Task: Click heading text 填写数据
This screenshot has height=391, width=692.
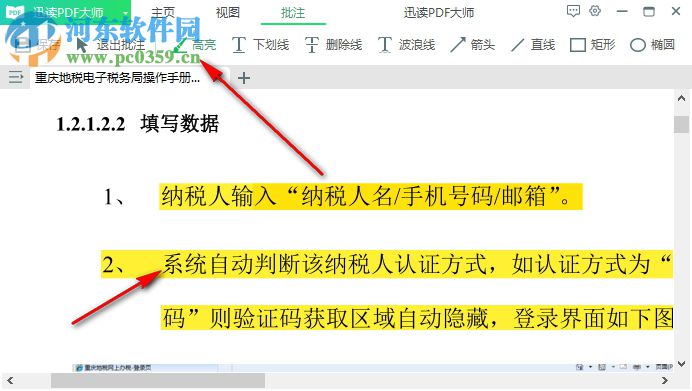Action: (180, 124)
